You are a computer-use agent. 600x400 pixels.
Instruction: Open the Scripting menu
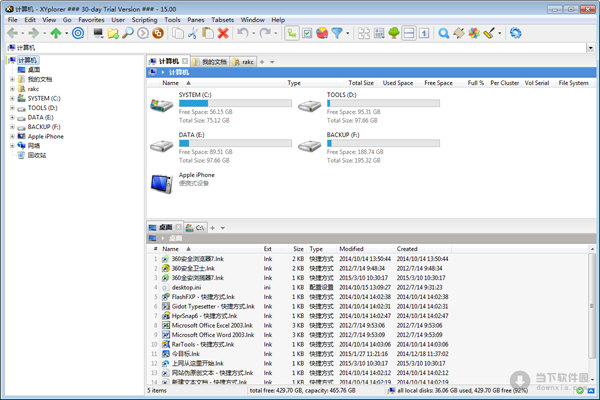pyautogui.click(x=144, y=20)
